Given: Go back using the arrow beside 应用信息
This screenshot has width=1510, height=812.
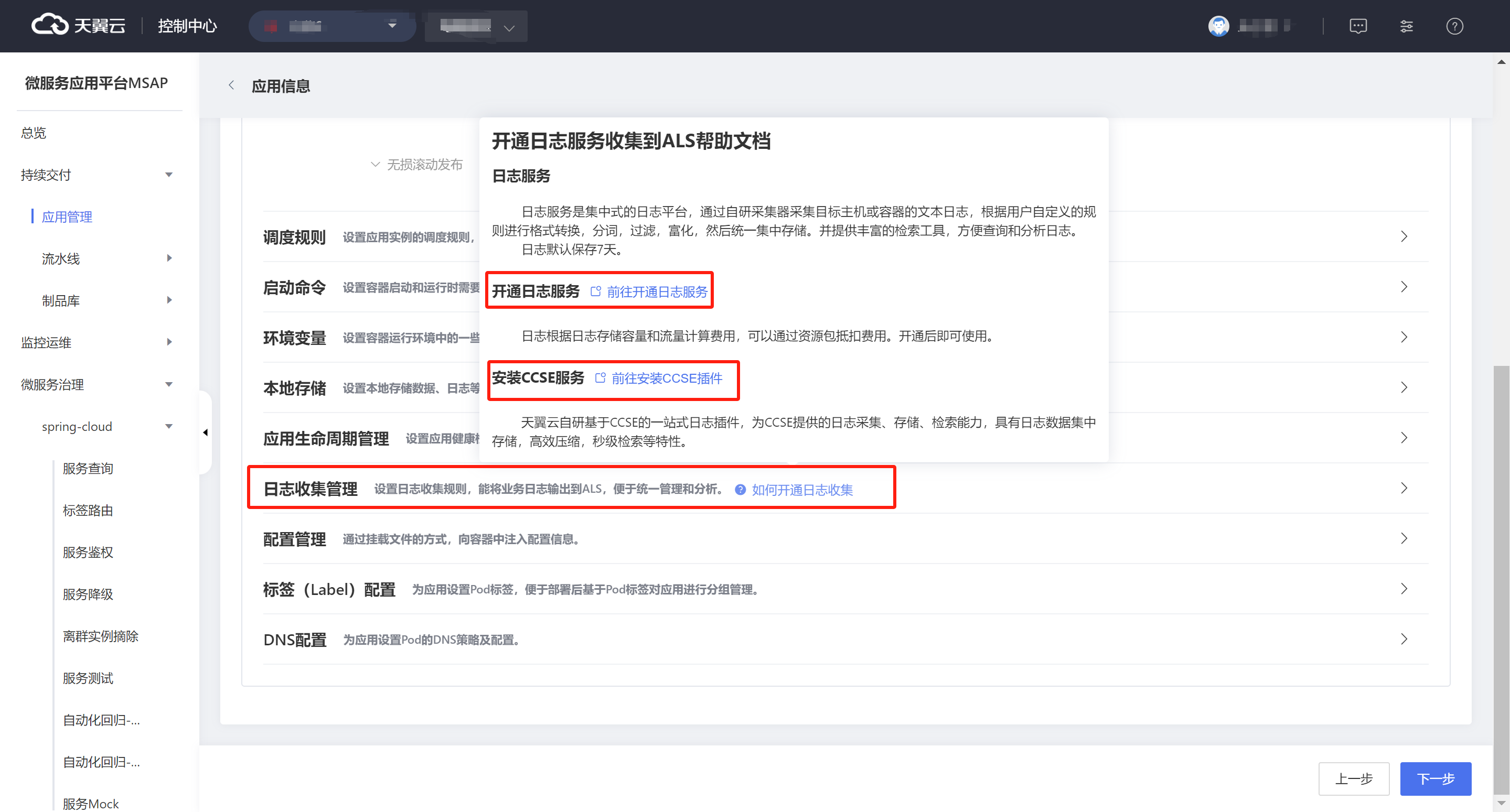Looking at the screenshot, I should pos(231,85).
